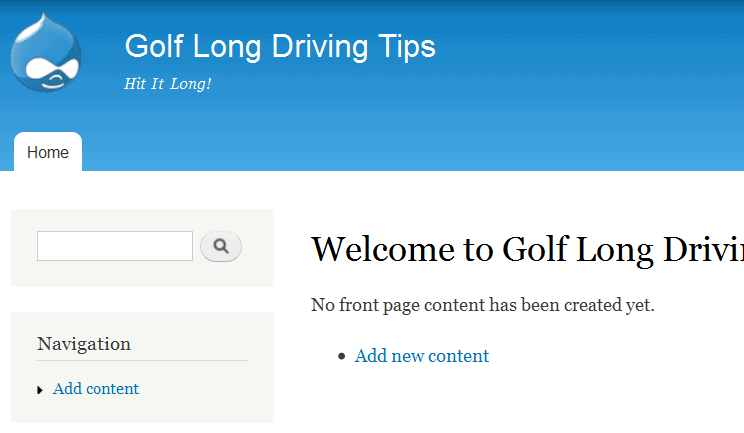Select the Navigation block heading
The height and width of the screenshot is (433, 744).
point(84,344)
